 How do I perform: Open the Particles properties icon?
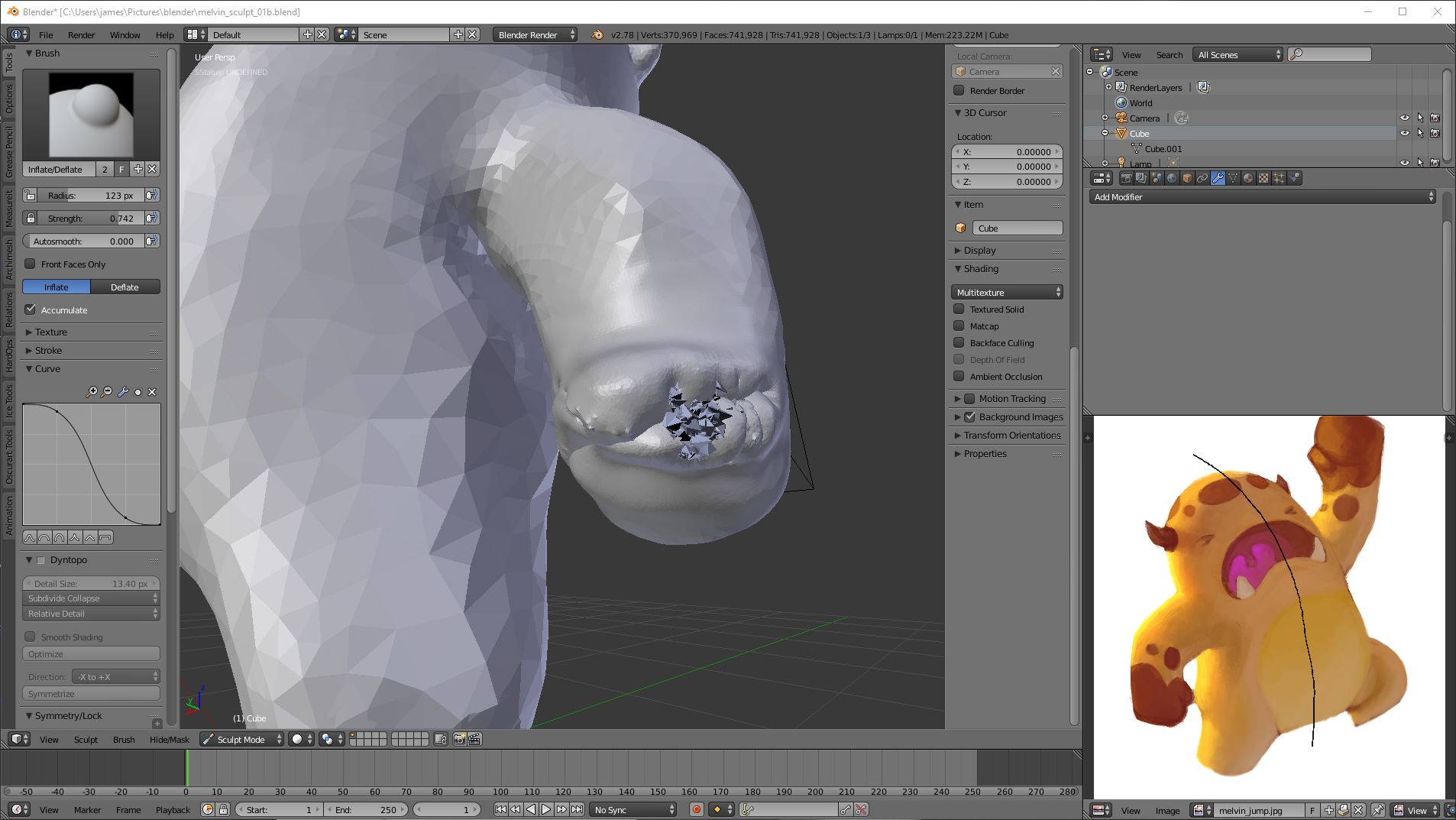[1279, 178]
